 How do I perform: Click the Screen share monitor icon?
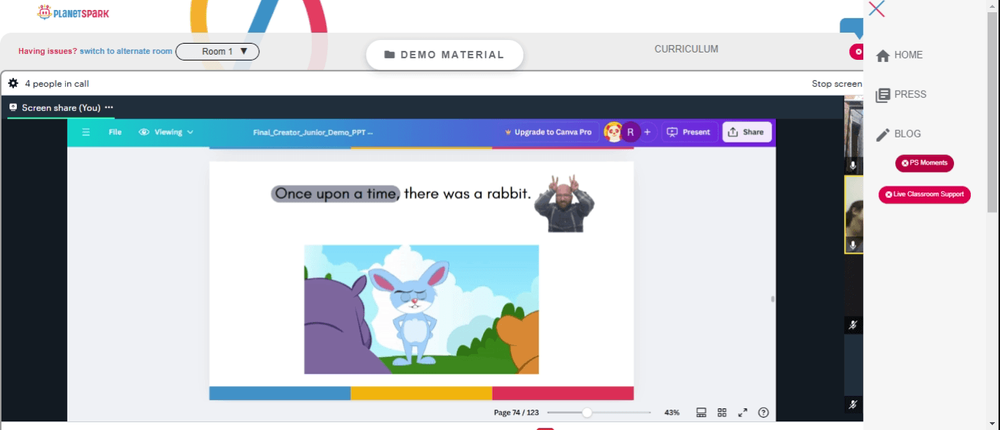[x=13, y=107]
